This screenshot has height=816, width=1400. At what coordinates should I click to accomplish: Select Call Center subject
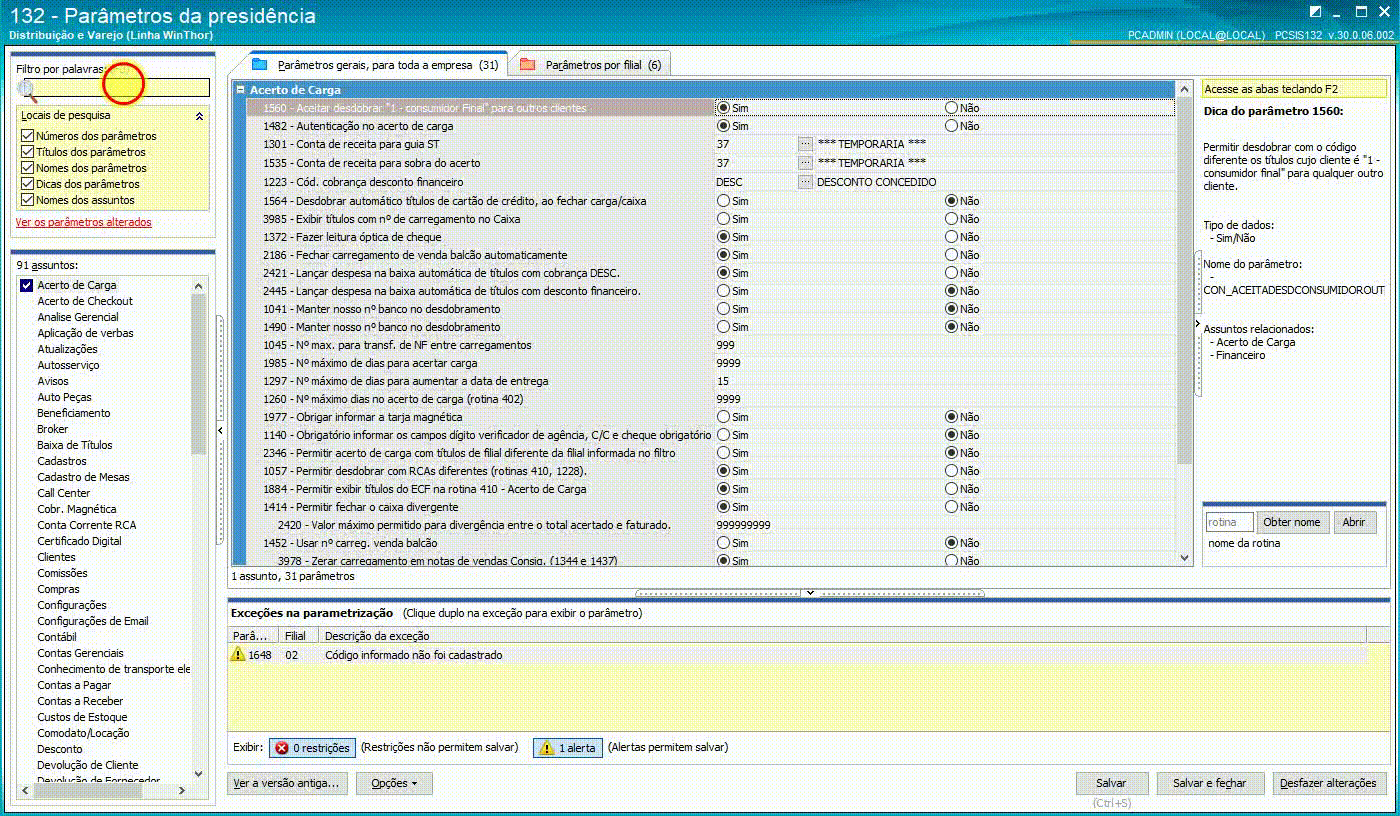pyautogui.click(x=64, y=493)
